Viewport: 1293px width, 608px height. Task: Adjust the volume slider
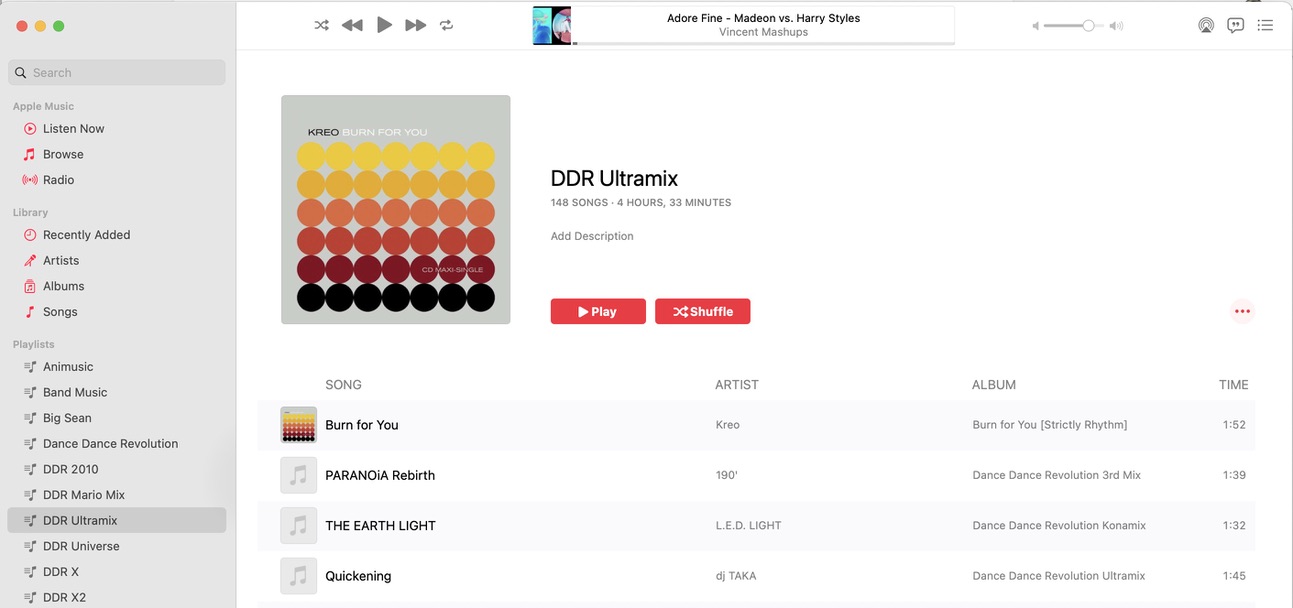point(1074,26)
